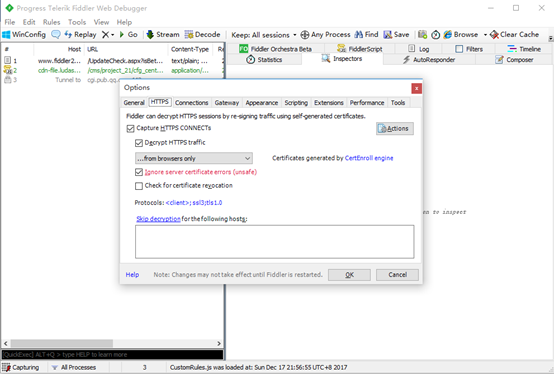This screenshot has width=554, height=374.
Task: Toggle the Decode toolbar button
Action: coord(202,35)
